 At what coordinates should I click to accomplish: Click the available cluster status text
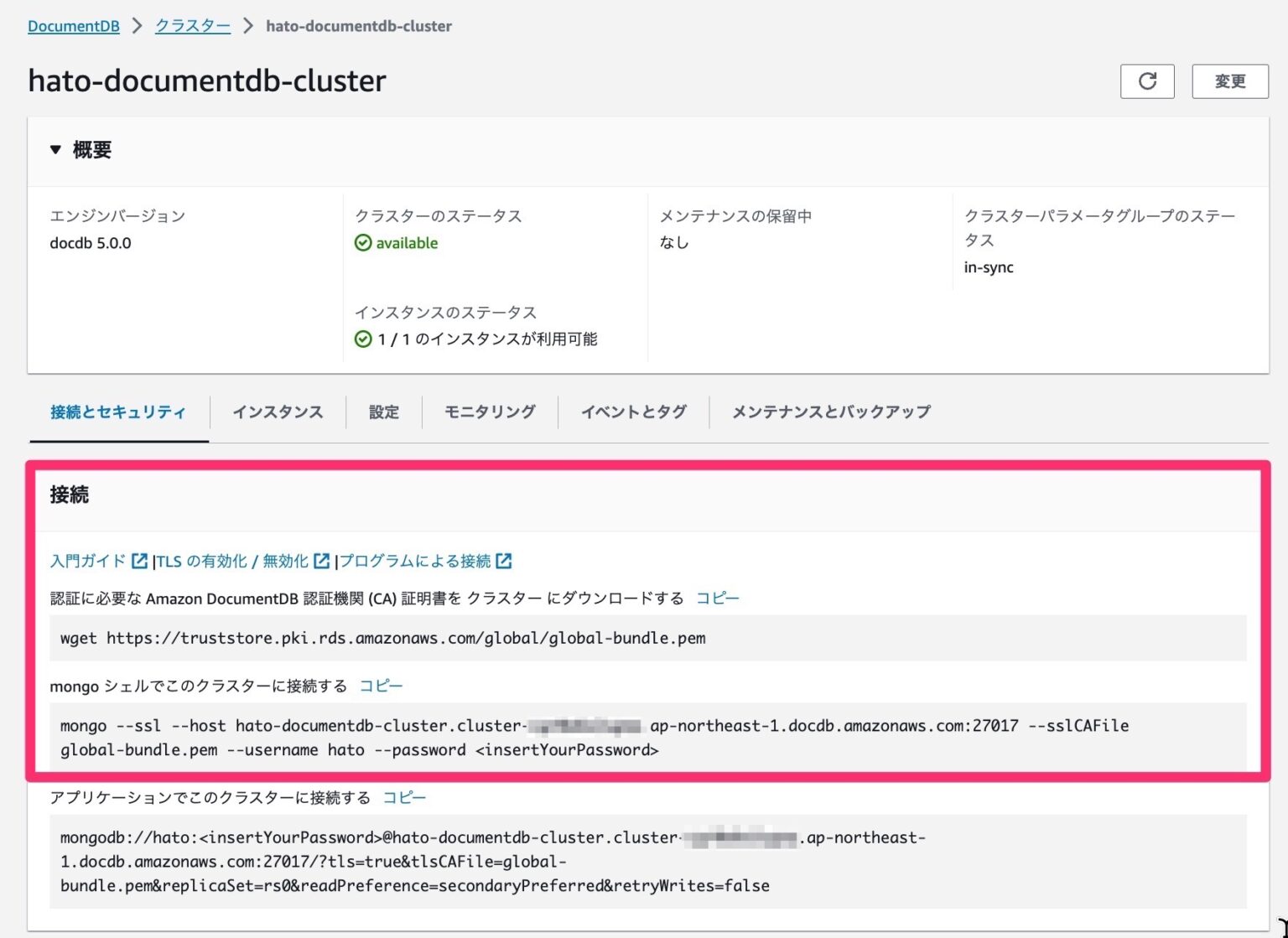[x=407, y=243]
